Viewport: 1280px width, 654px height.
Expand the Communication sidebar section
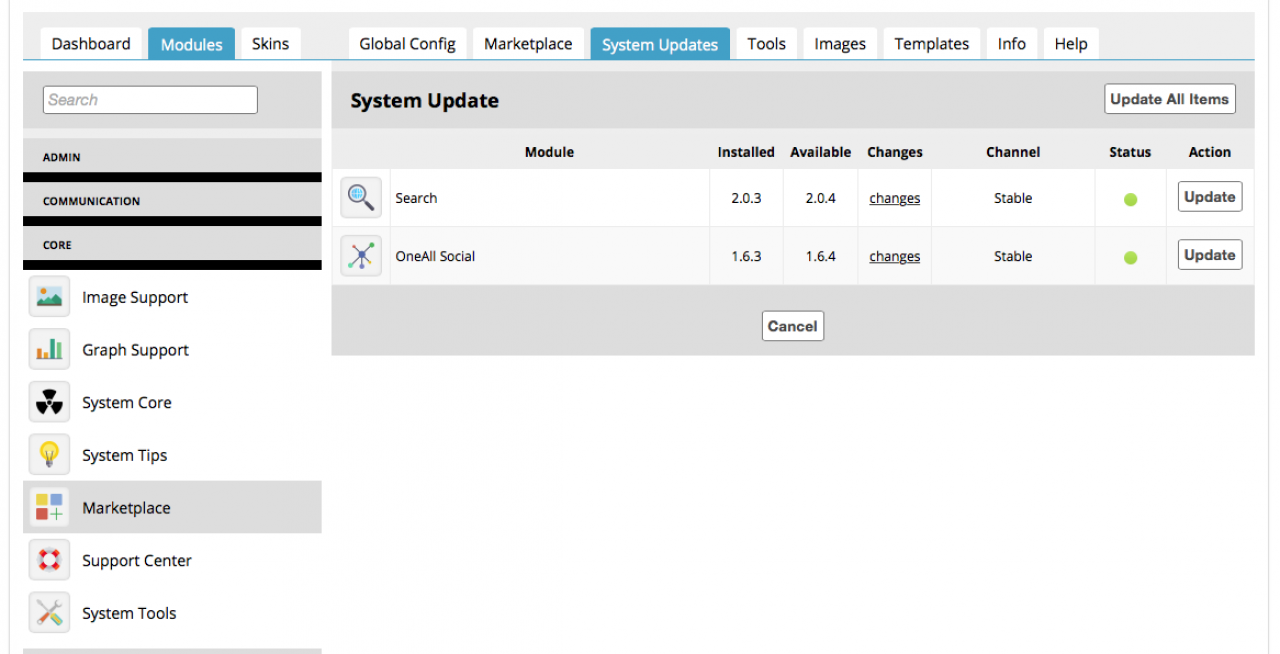click(x=172, y=201)
